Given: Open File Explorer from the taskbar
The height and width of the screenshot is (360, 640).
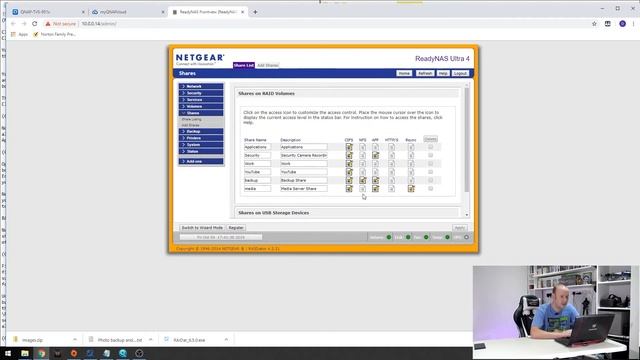Looking at the screenshot, I should (25, 353).
